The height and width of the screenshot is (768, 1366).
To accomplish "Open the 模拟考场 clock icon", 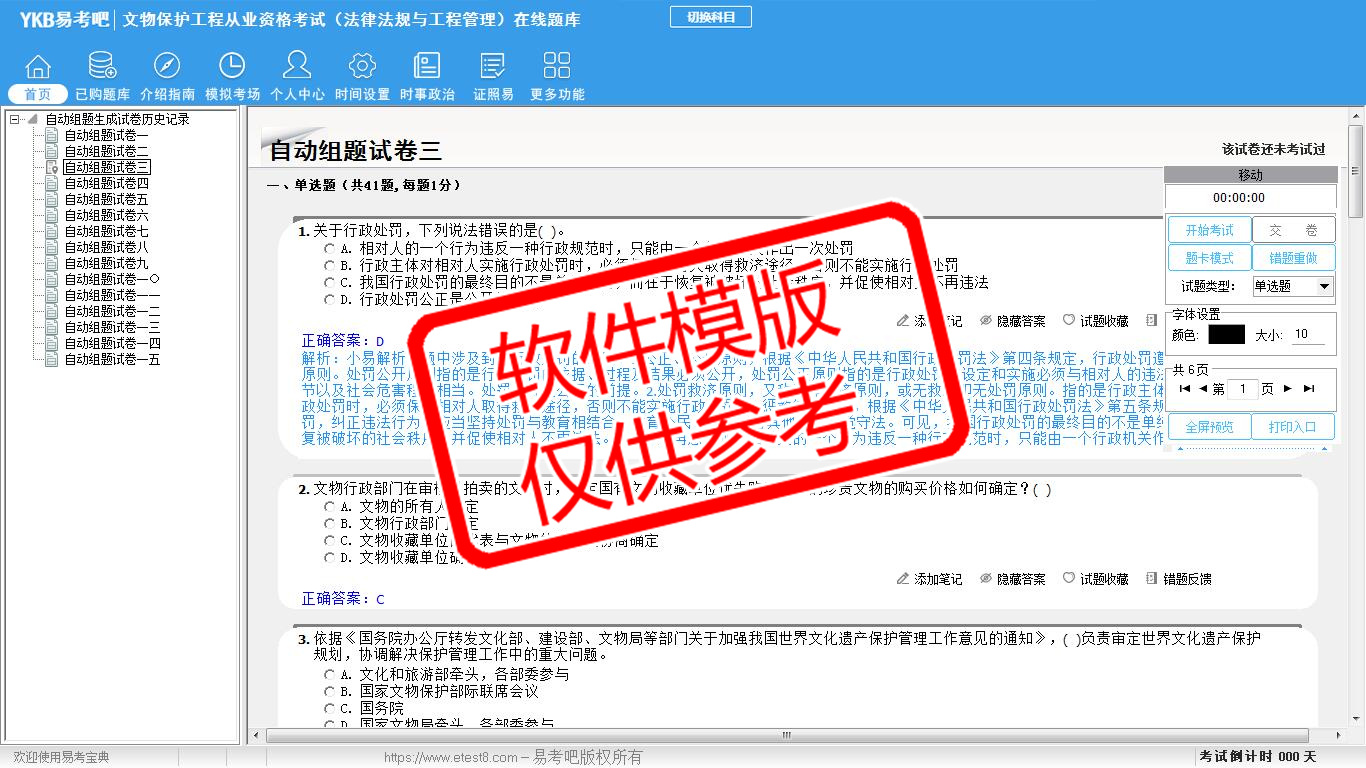I will tap(232, 66).
